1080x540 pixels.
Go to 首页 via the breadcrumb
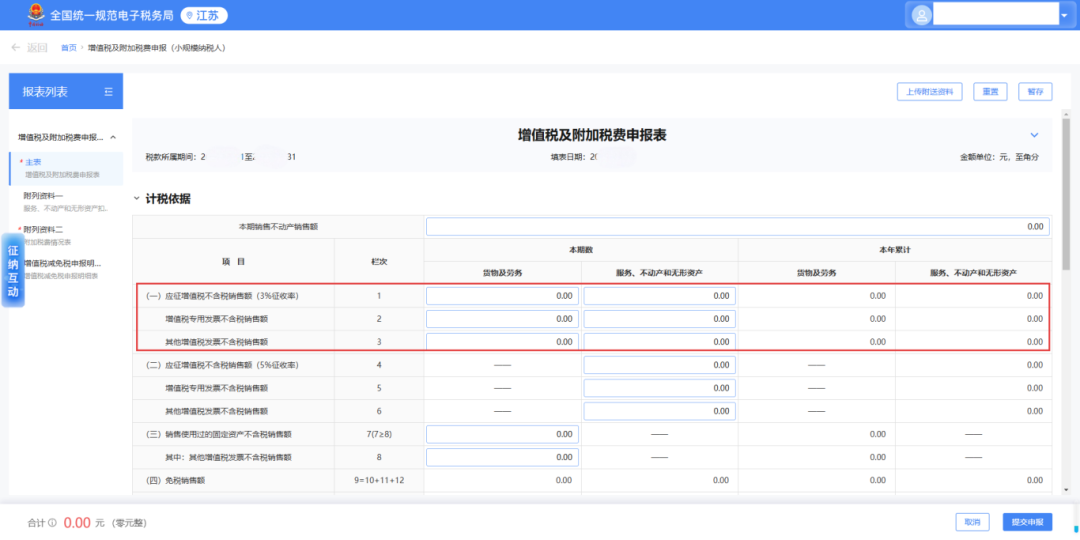coord(68,47)
